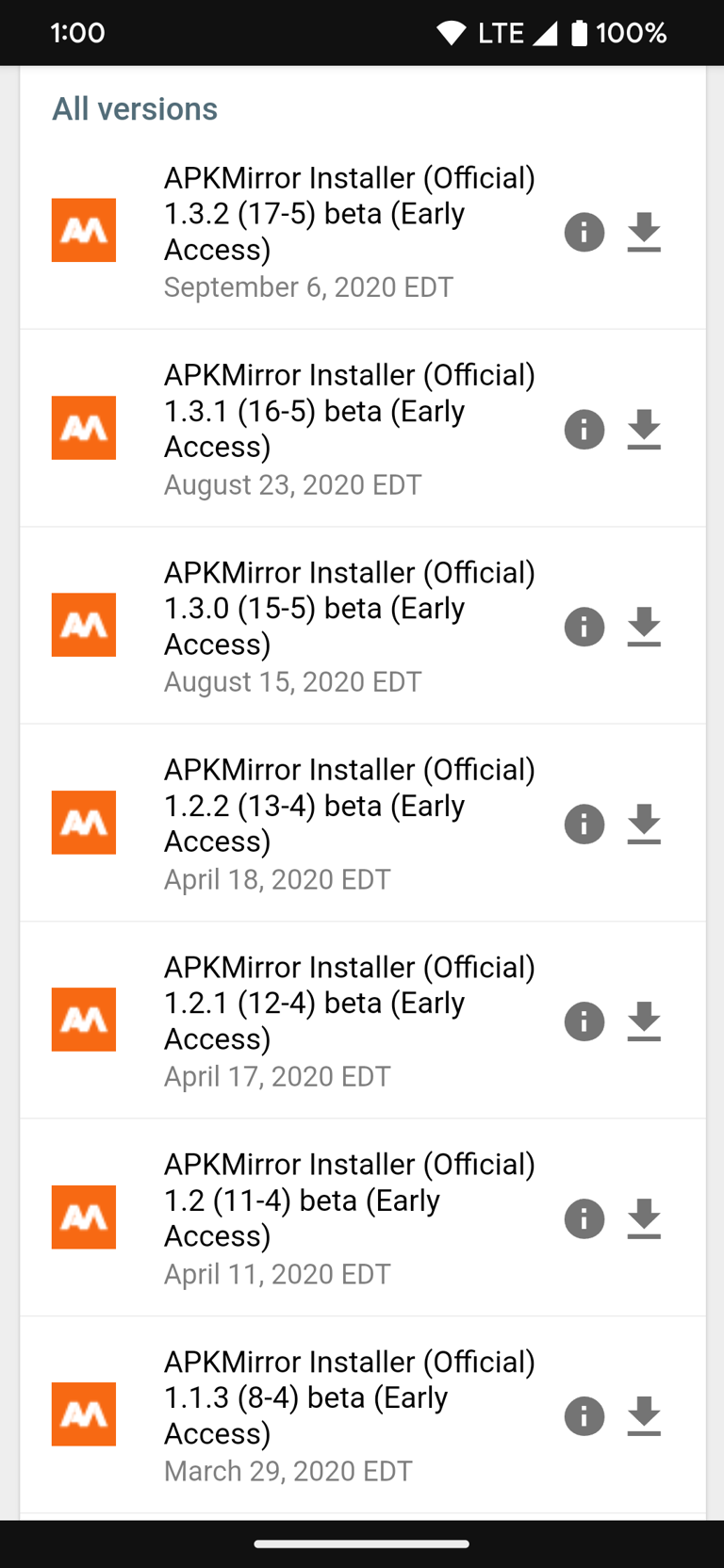
Task: Select the APKMirror logo beside version 1.1.3
Action: 83,1414
